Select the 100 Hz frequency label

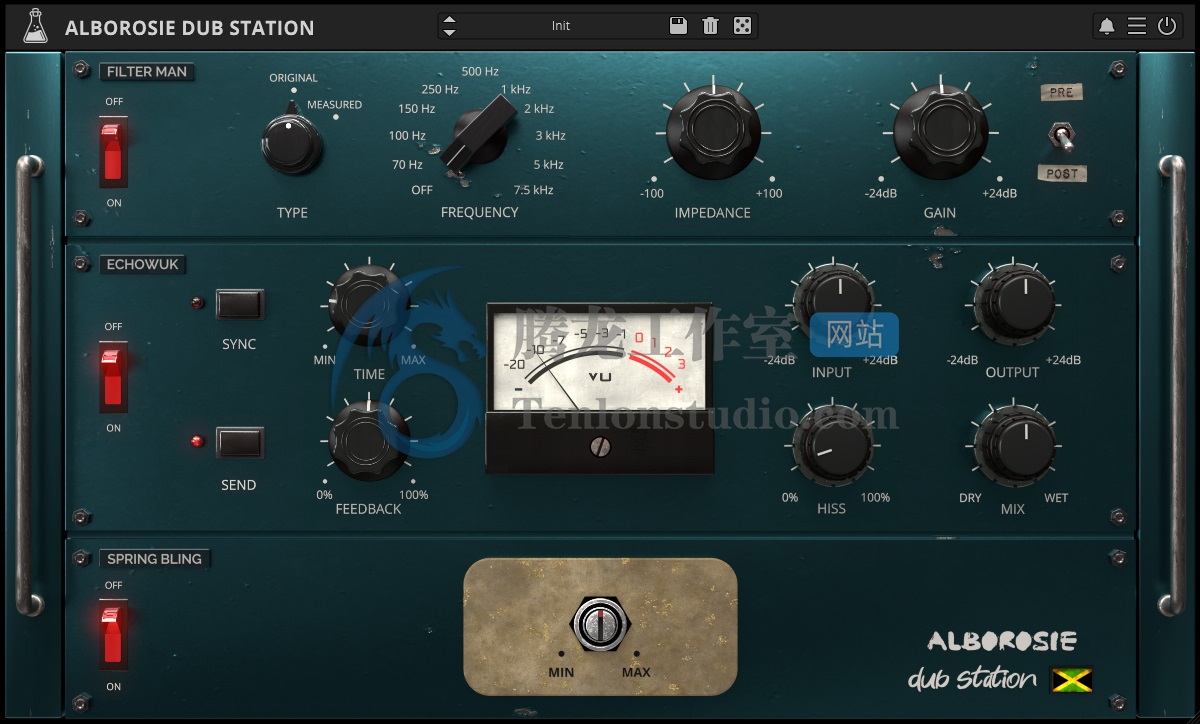coord(407,136)
